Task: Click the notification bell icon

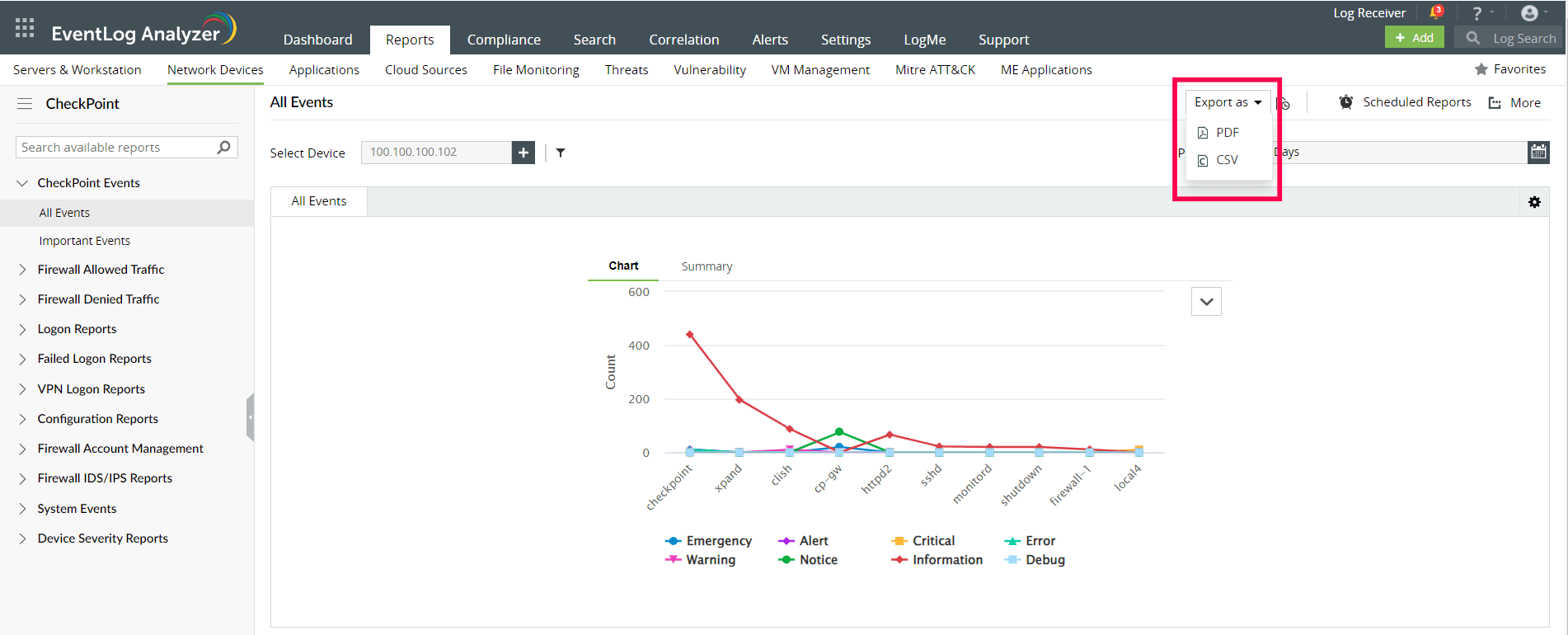Action: (1435, 12)
